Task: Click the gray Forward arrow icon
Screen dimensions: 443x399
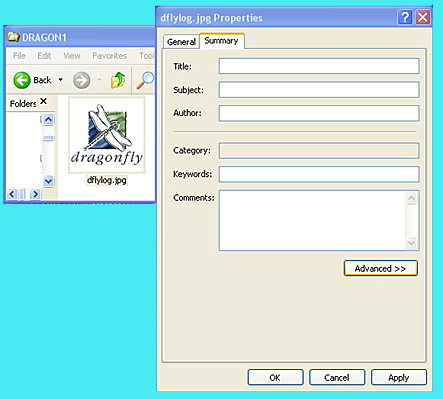Action: pyautogui.click(x=81, y=80)
